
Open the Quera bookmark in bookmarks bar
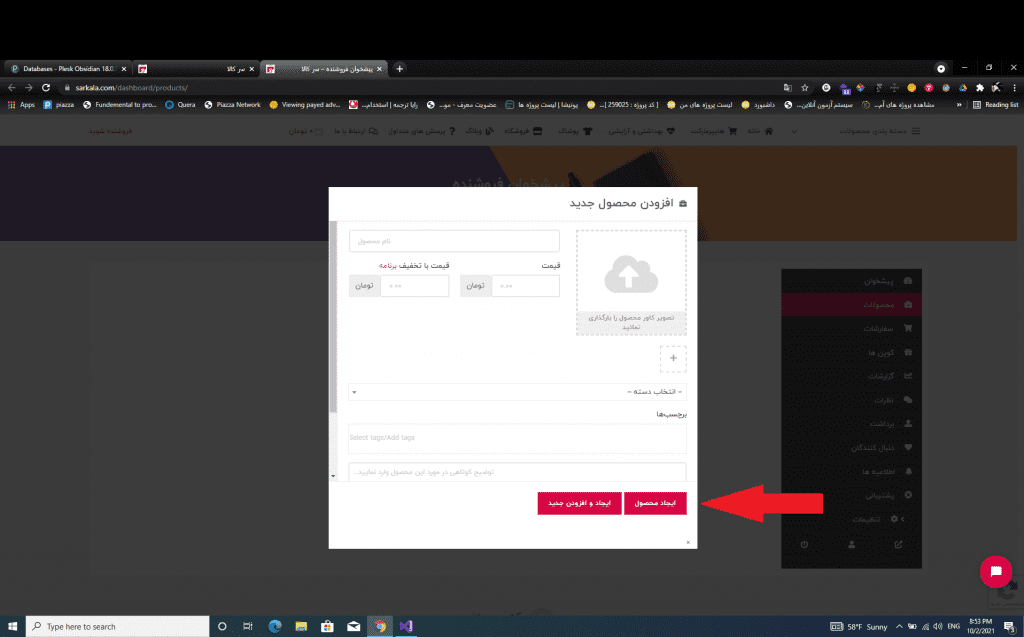(x=180, y=104)
